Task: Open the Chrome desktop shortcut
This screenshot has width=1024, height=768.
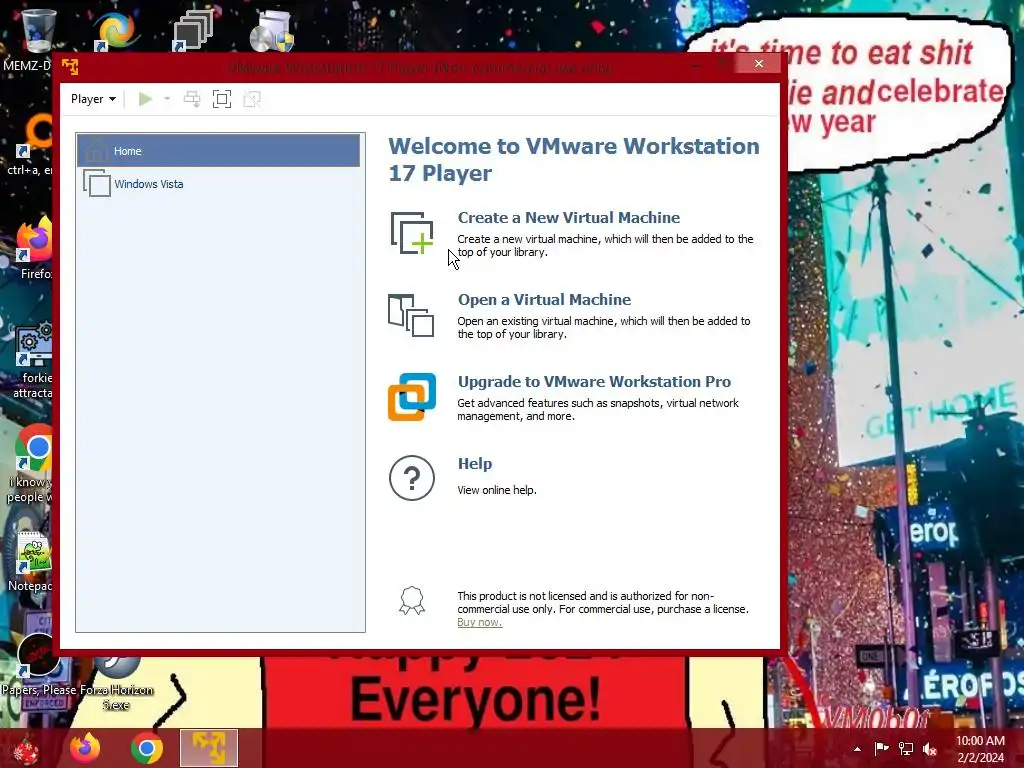Action: pos(34,449)
